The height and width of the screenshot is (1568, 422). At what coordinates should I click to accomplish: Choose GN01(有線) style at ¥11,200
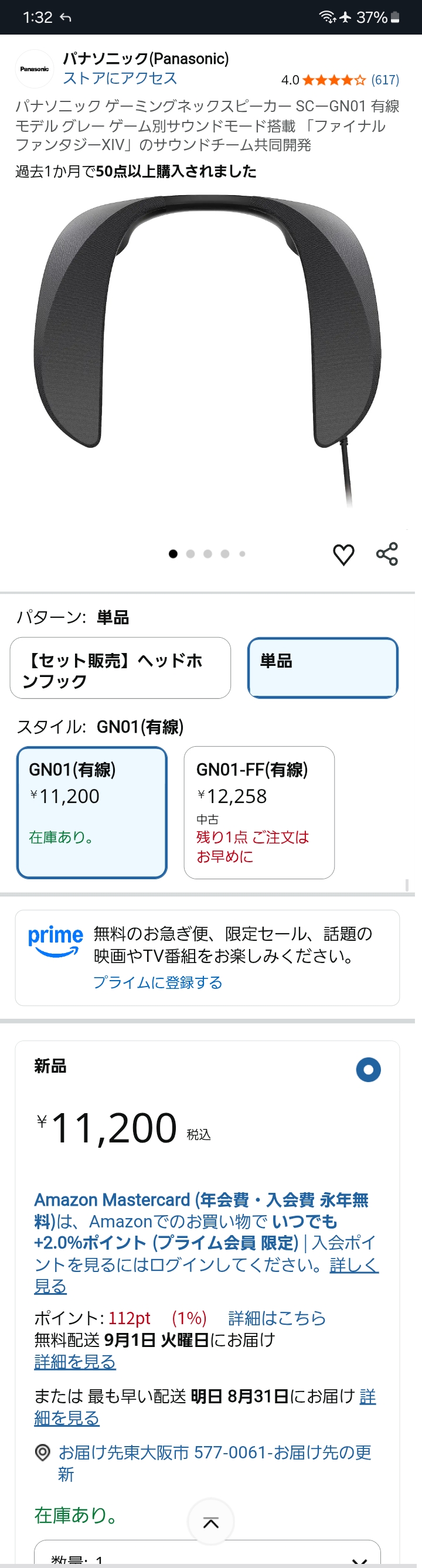92,812
